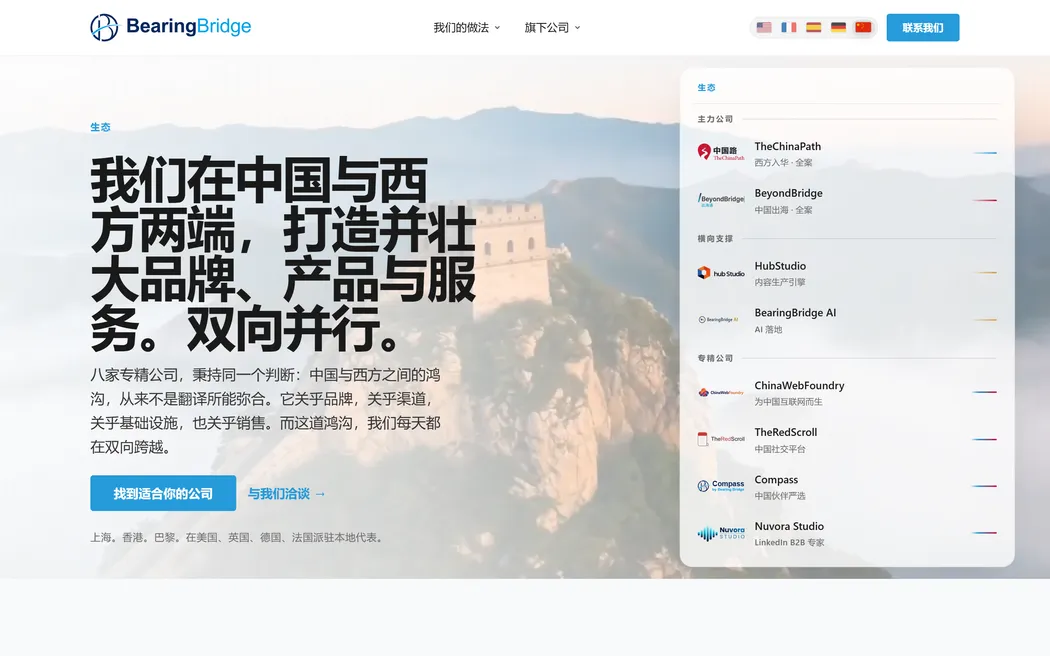Click the offices line starting 上海。香港。巴黎
Image resolution: width=1050 pixels, height=656 pixels.
[238, 538]
